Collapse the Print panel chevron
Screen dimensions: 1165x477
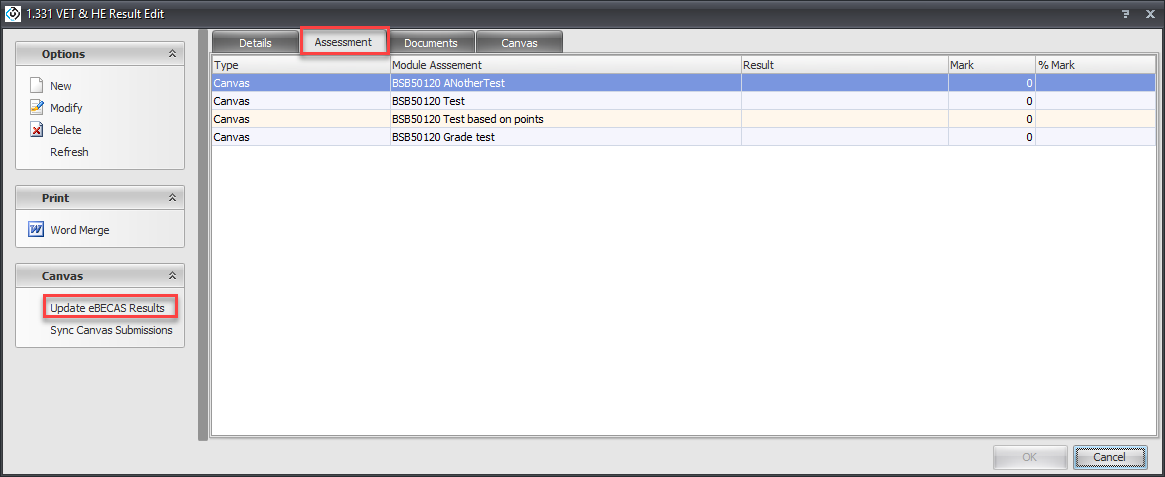click(172, 198)
